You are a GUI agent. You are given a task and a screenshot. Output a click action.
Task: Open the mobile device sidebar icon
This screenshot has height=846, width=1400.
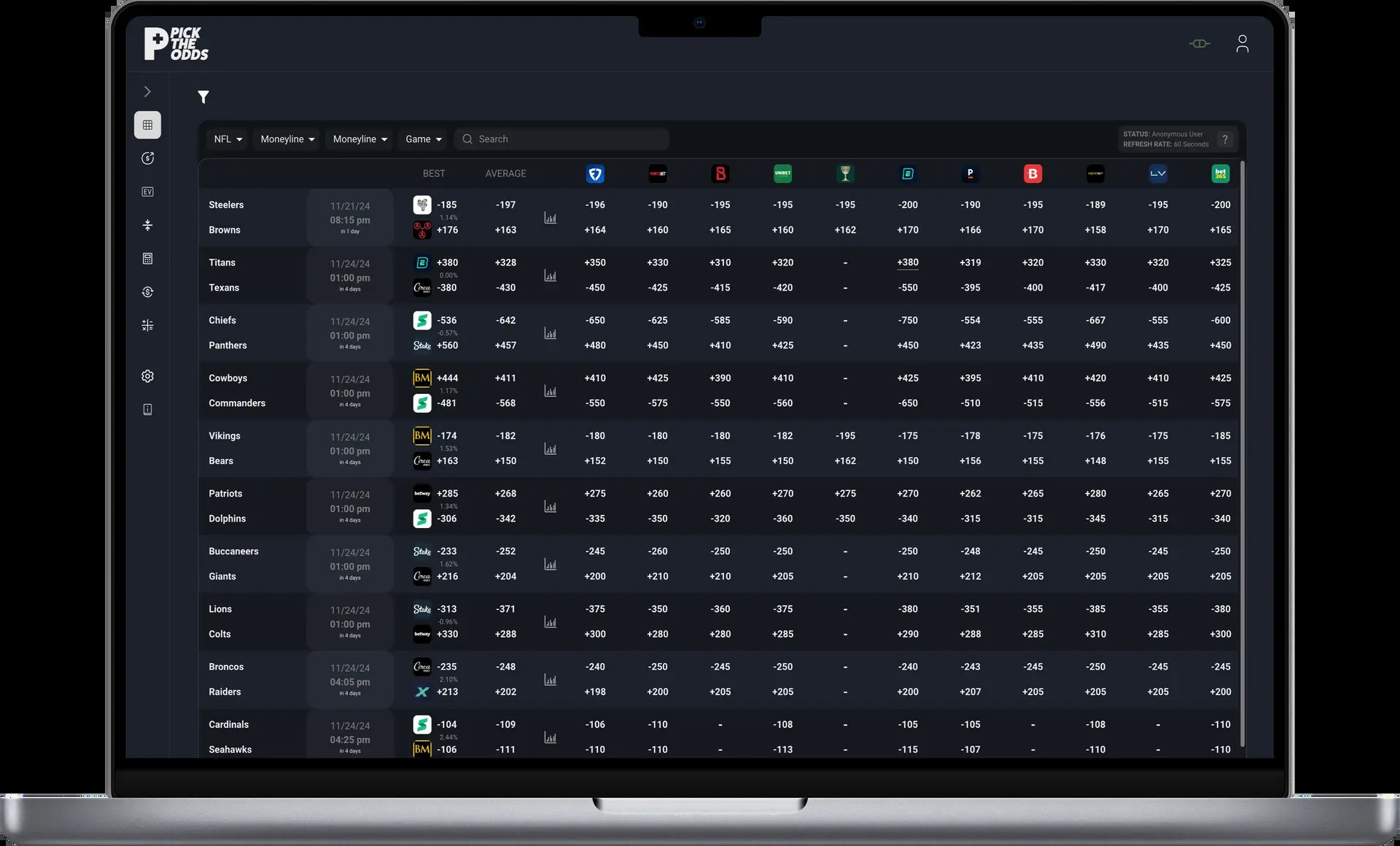(x=147, y=410)
